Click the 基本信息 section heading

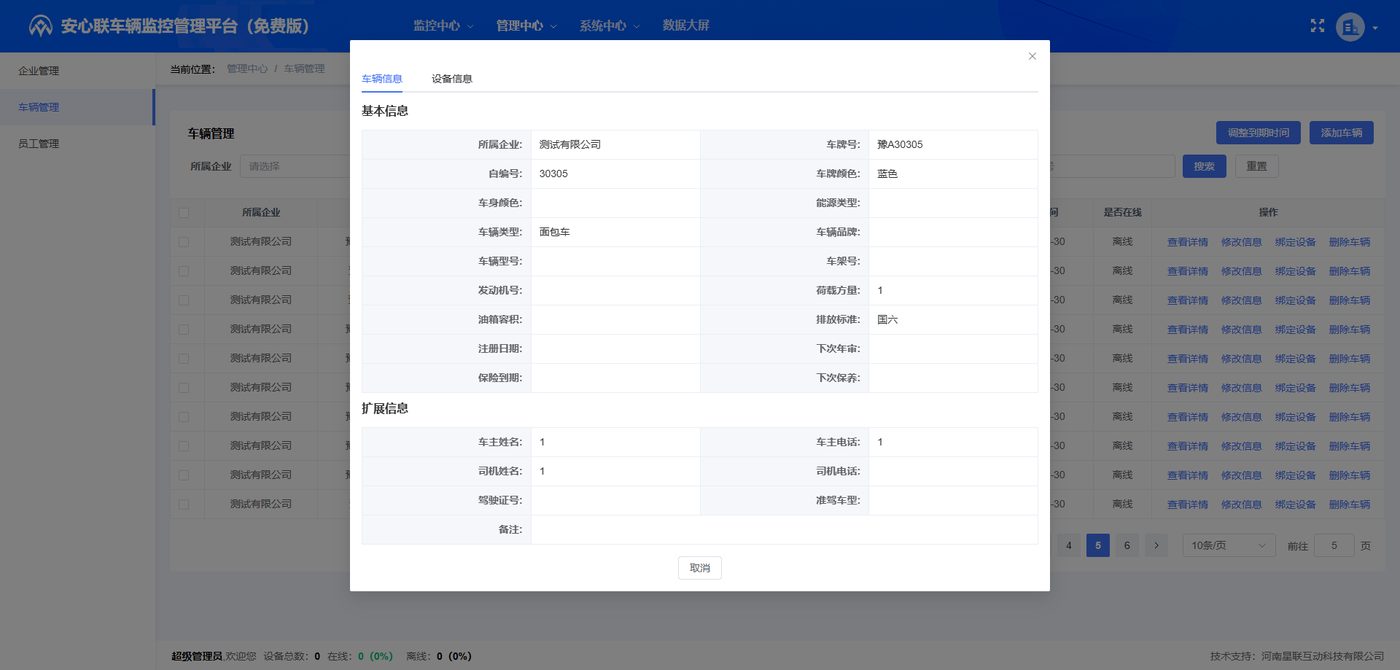pyautogui.click(x=385, y=111)
